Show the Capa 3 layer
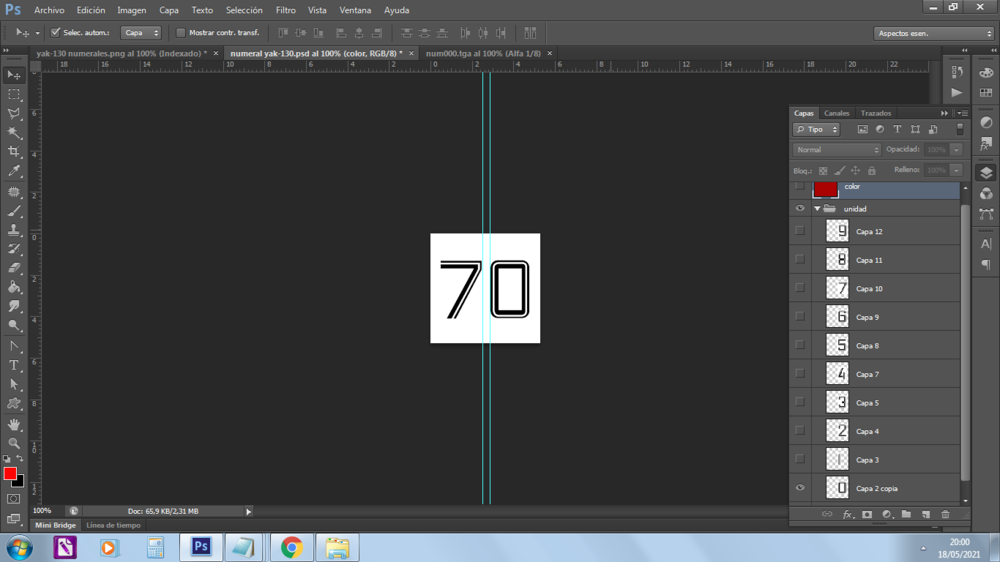 point(800,459)
